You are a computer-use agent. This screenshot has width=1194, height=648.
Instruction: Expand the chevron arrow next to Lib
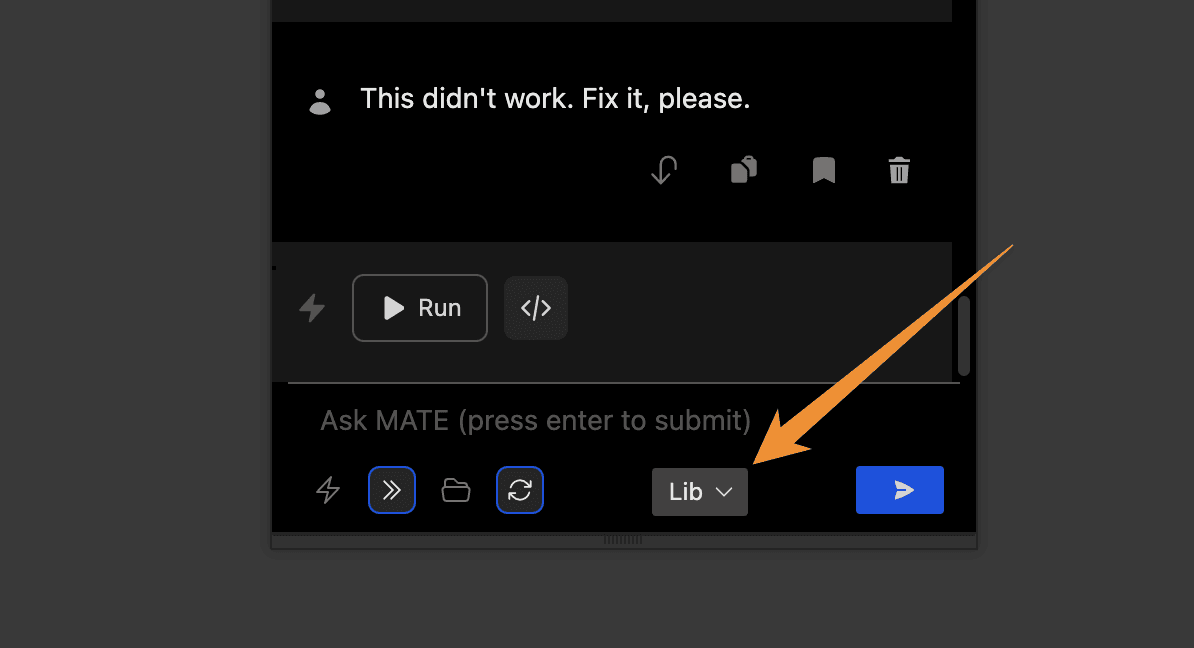(x=724, y=493)
